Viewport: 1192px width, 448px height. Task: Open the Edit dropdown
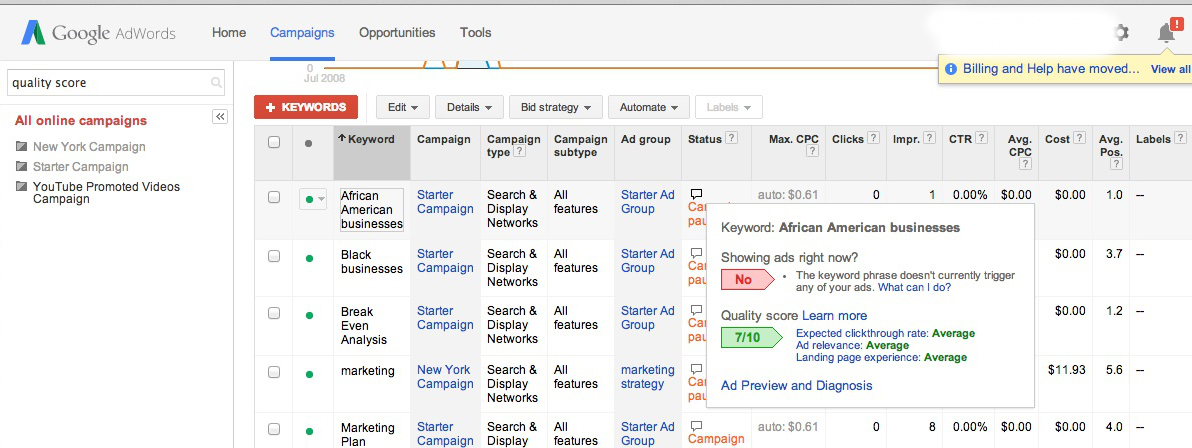(x=403, y=107)
